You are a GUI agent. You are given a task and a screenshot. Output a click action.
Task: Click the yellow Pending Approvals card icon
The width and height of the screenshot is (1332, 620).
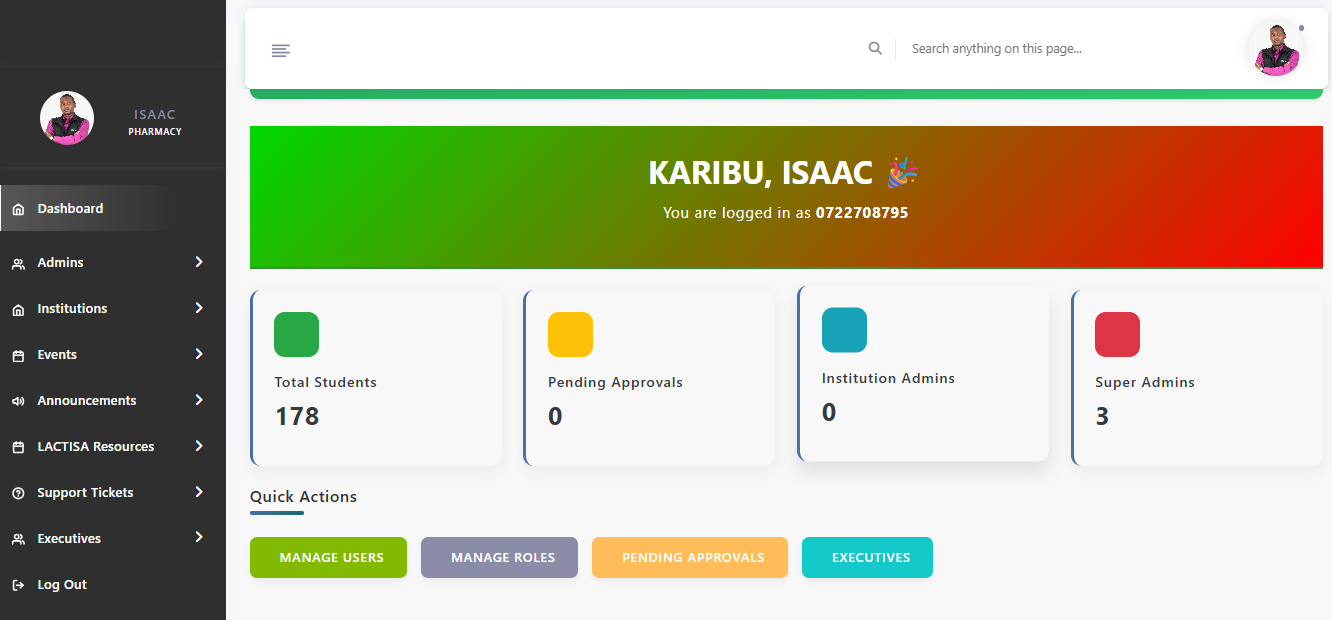[x=570, y=334]
